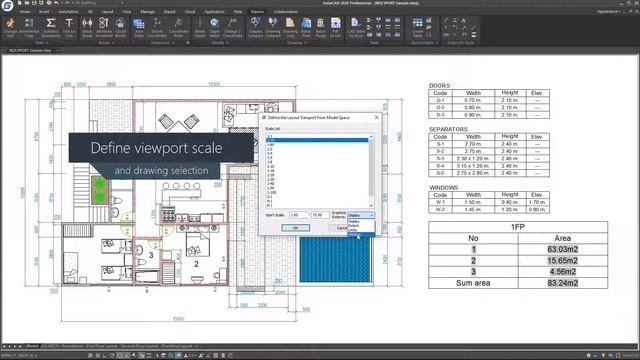Viewport: 640px width, 360px height.
Task: Select the Change Z Coordinate tool
Action: (x=233, y=28)
